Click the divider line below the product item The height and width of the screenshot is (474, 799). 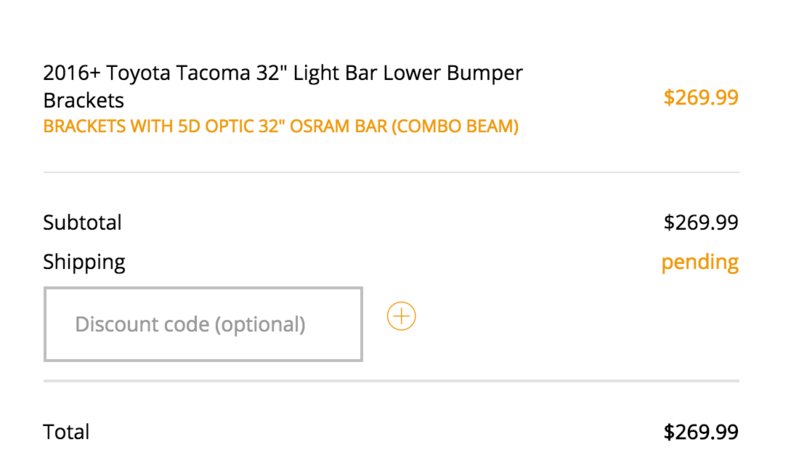tap(391, 172)
